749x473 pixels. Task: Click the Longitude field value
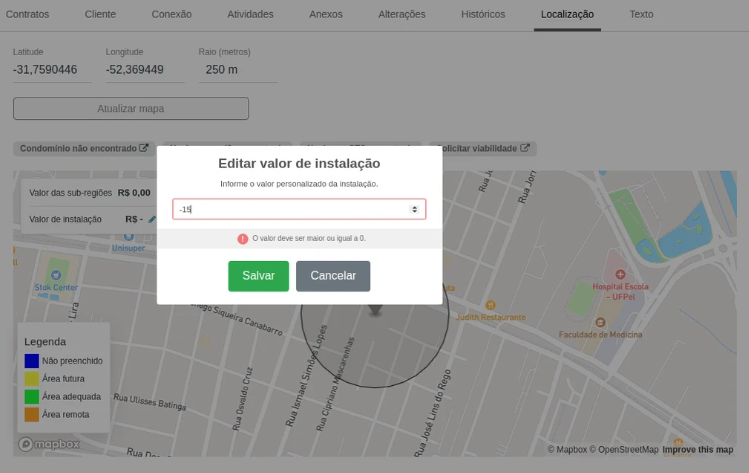point(145,70)
